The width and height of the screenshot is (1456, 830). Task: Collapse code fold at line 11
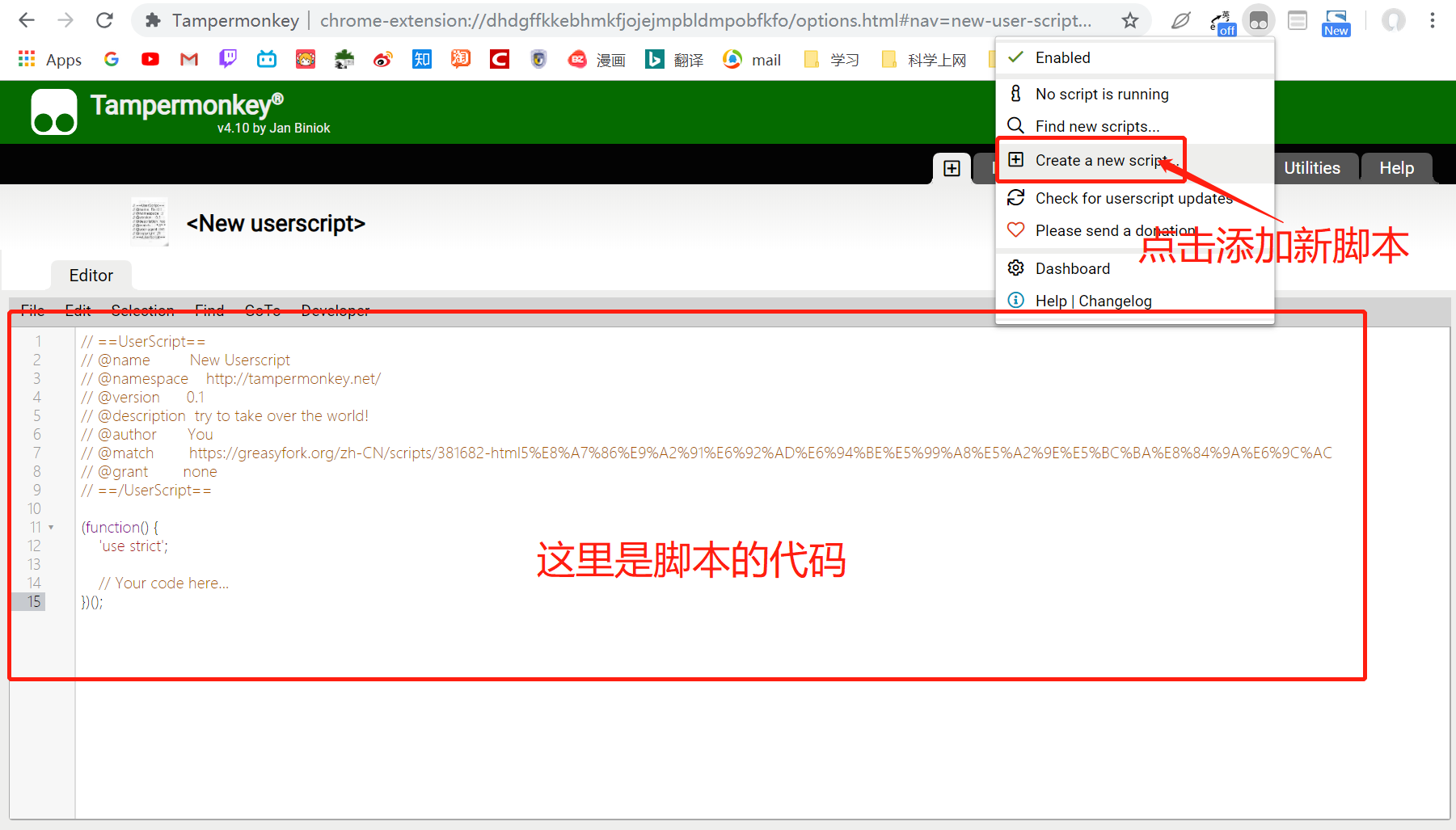pos(51,527)
